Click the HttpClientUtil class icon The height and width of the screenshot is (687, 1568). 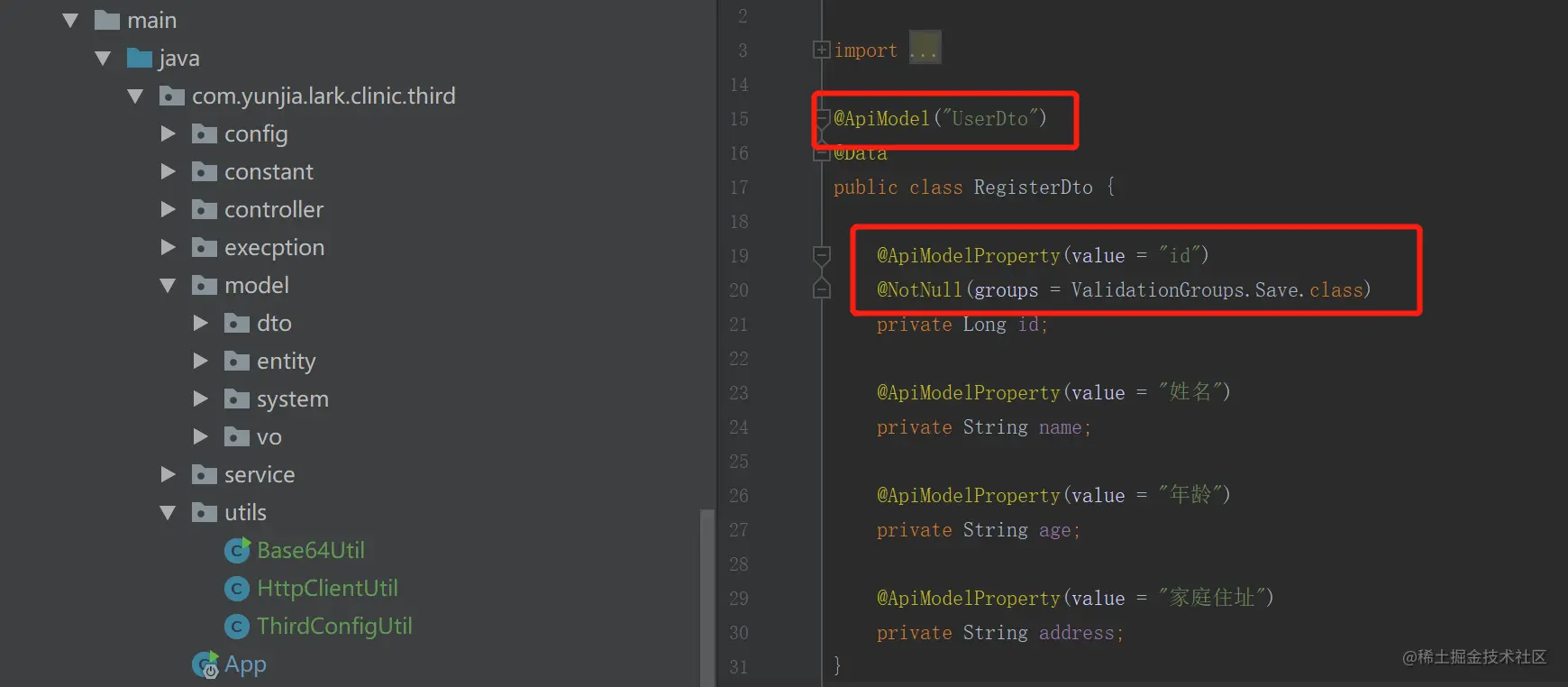237,589
